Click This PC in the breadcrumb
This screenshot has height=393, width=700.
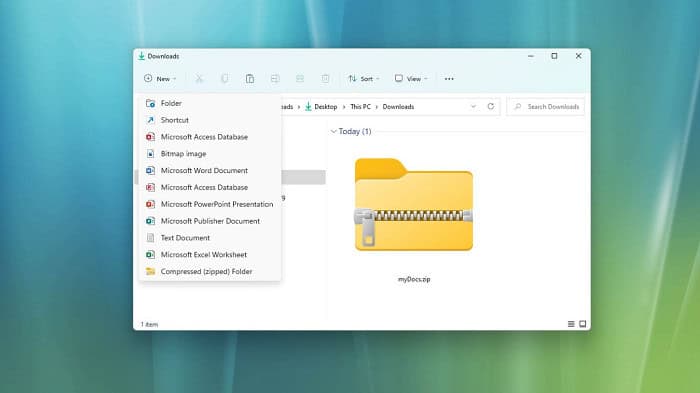point(360,107)
